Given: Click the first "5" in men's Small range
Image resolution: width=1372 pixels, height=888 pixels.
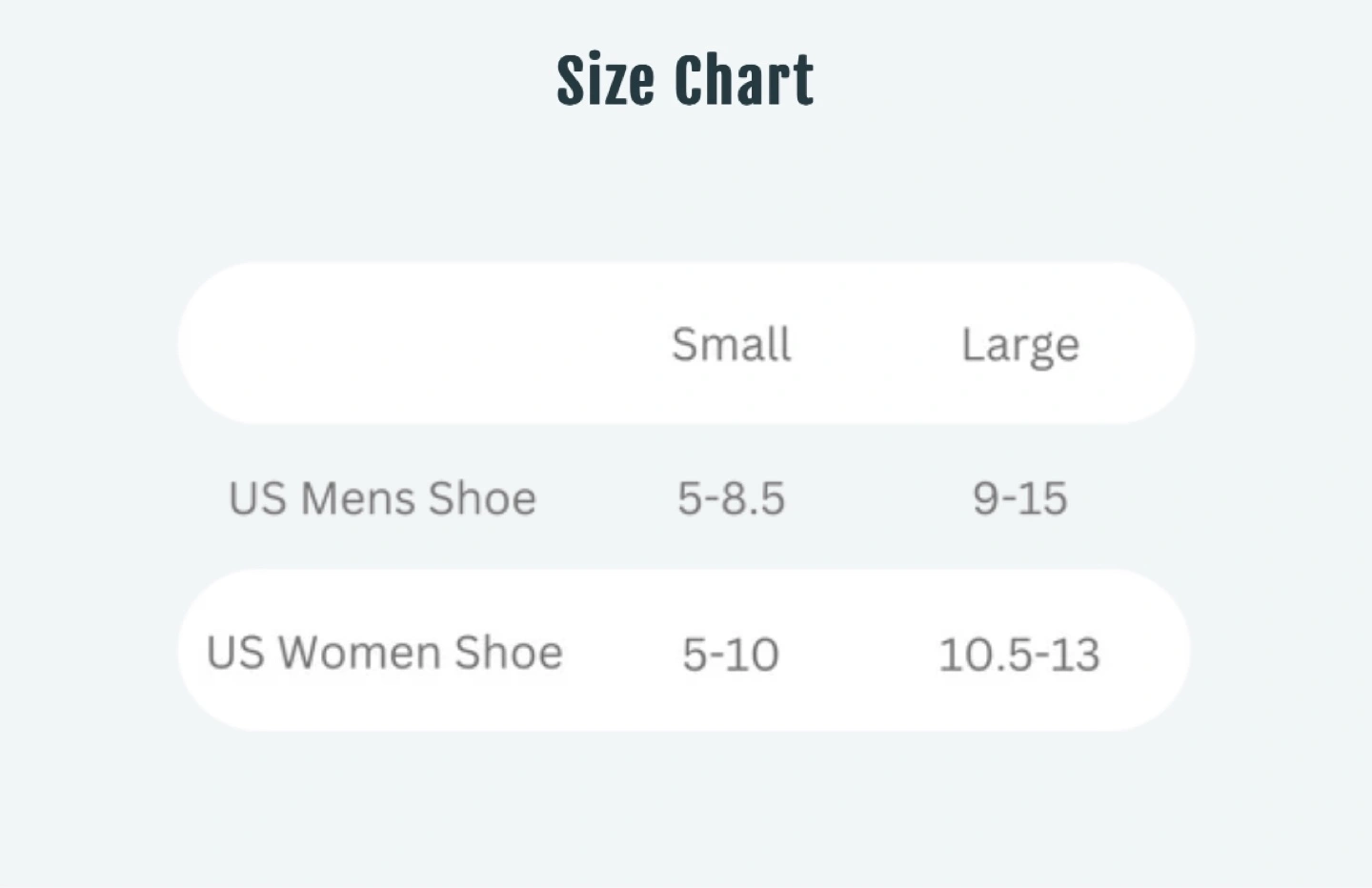Looking at the screenshot, I should tap(689, 498).
